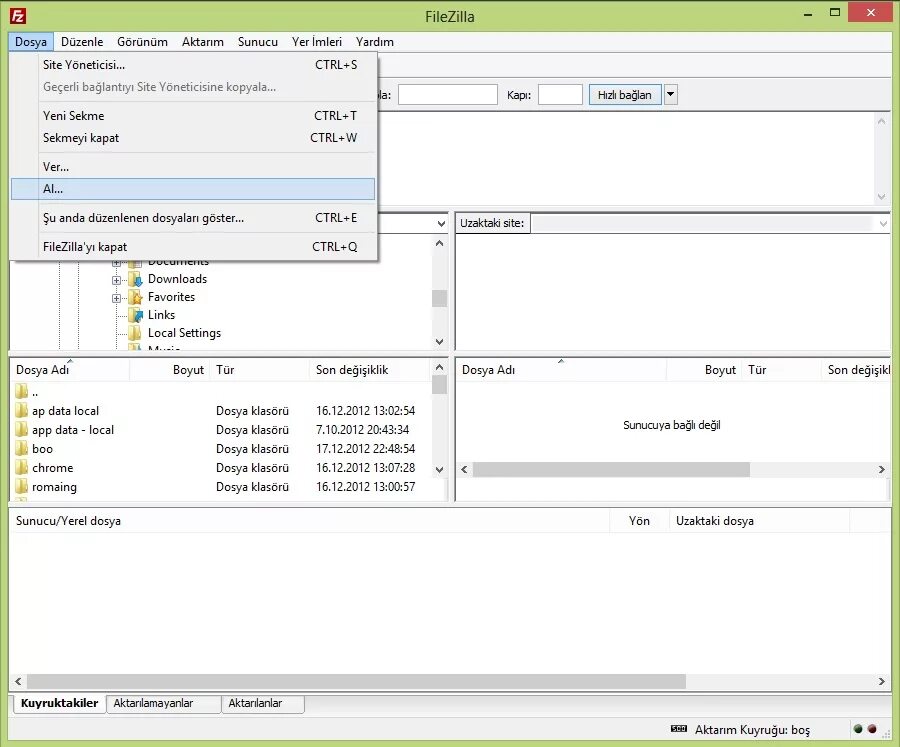Image resolution: width=900 pixels, height=747 pixels.
Task: Select the 'Local Settings' tree entry
Action: tap(184, 333)
